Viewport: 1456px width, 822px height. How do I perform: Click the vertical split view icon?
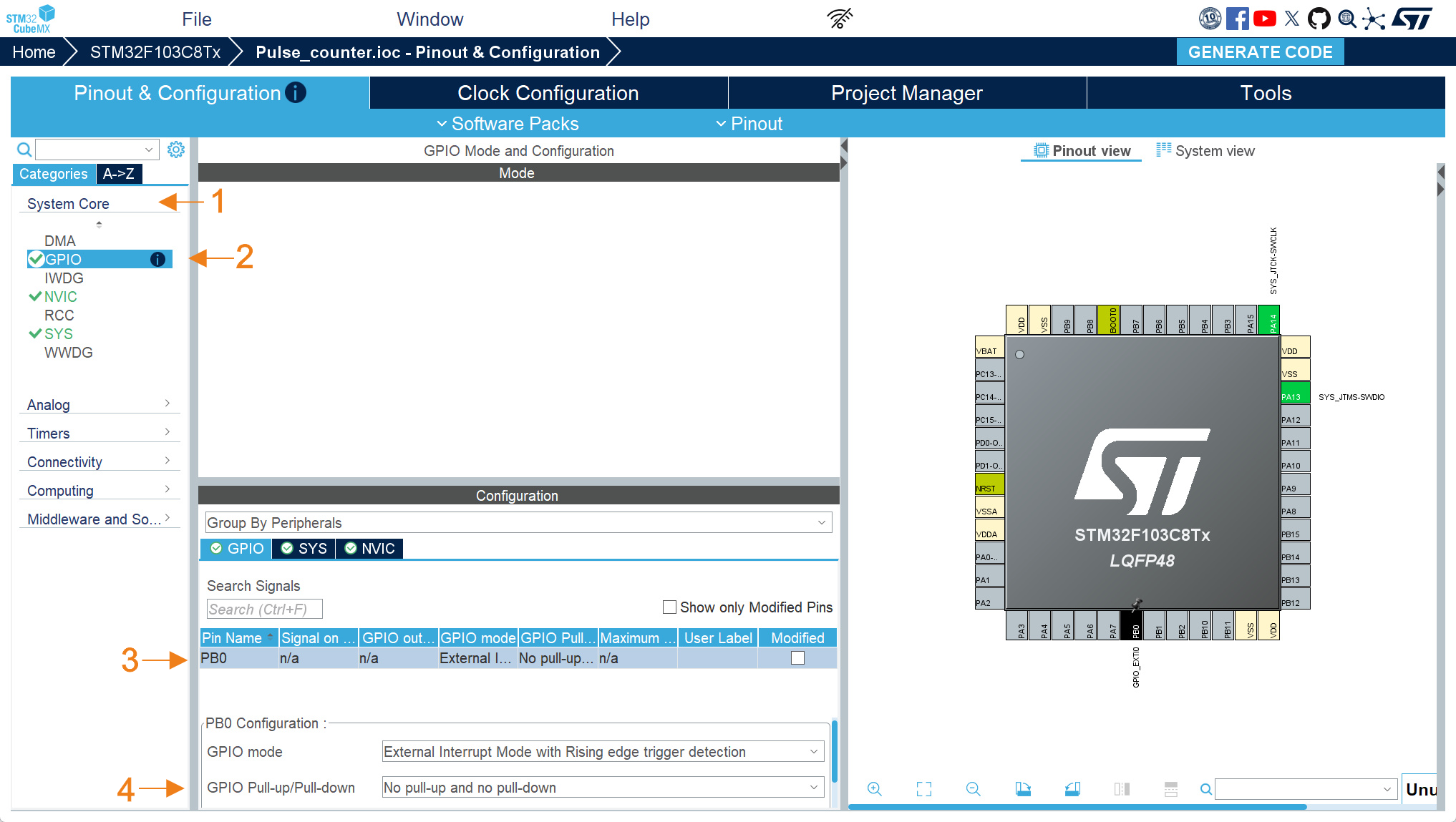tap(1122, 788)
